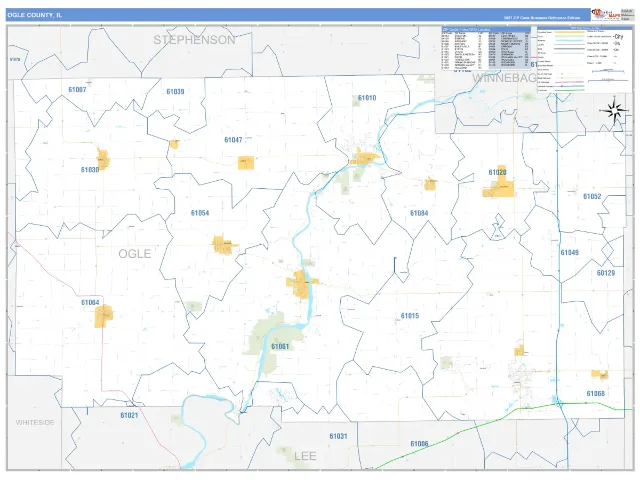640x480 pixels.
Task: Click the compass rose on the map
Action: point(615,110)
